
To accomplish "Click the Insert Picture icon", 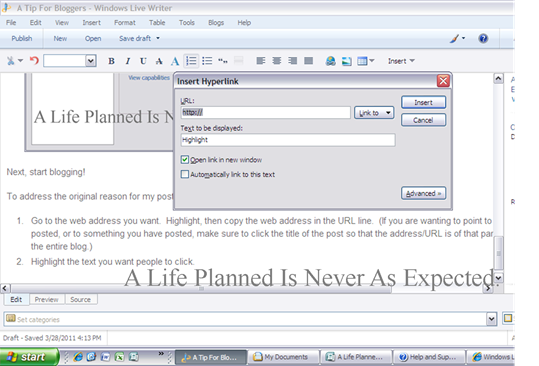I will [346, 62].
